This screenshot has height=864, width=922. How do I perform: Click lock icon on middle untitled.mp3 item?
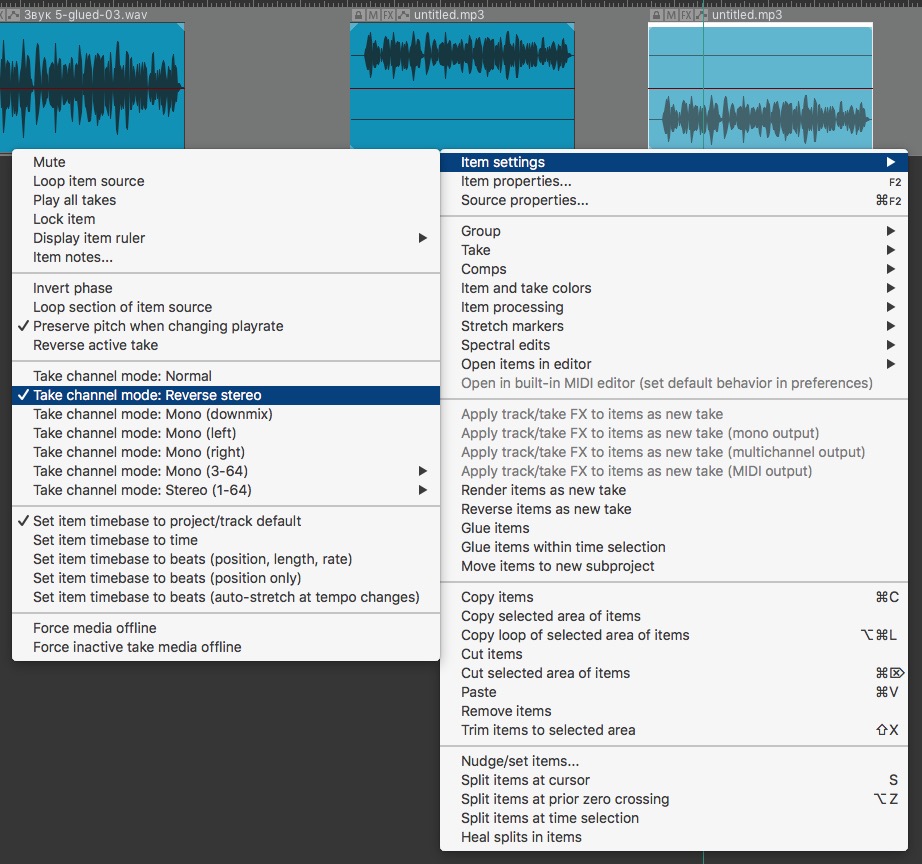tap(358, 15)
